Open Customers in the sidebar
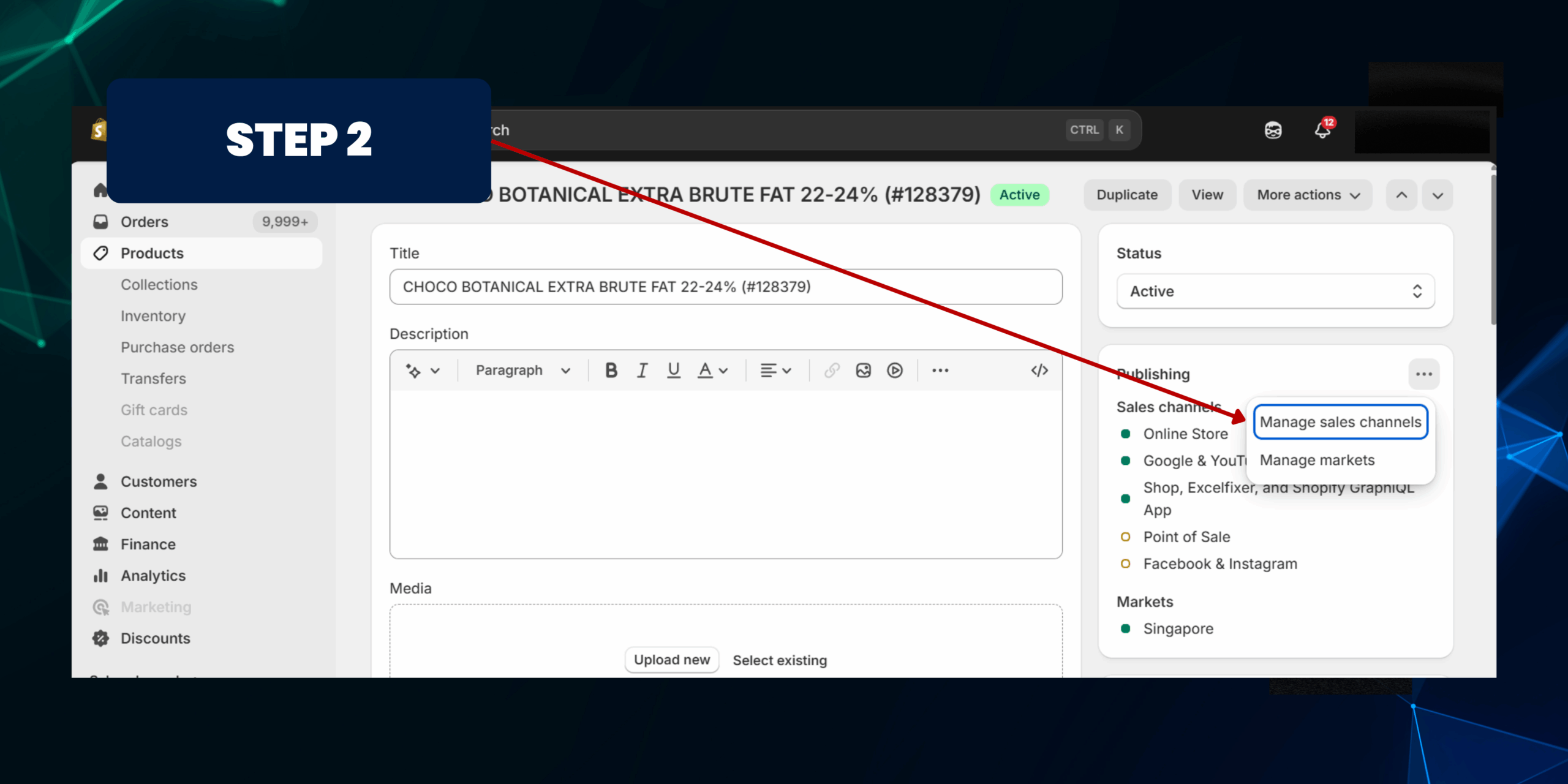The image size is (1568, 784). pos(158,481)
